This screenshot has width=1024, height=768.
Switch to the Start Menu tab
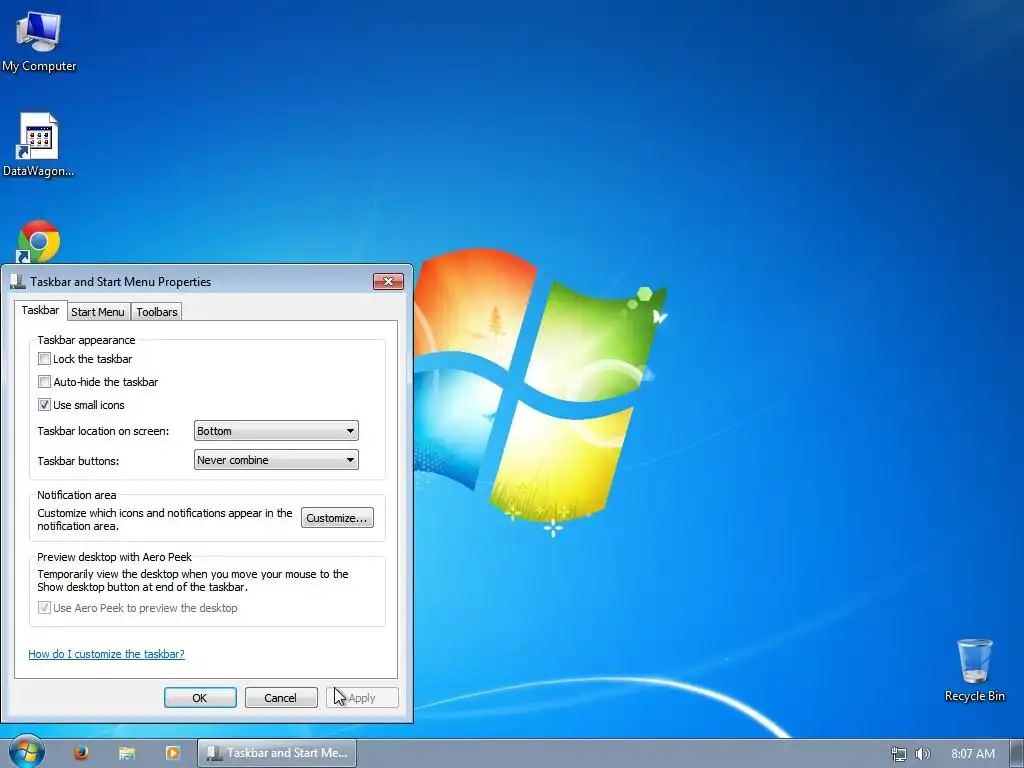point(98,312)
